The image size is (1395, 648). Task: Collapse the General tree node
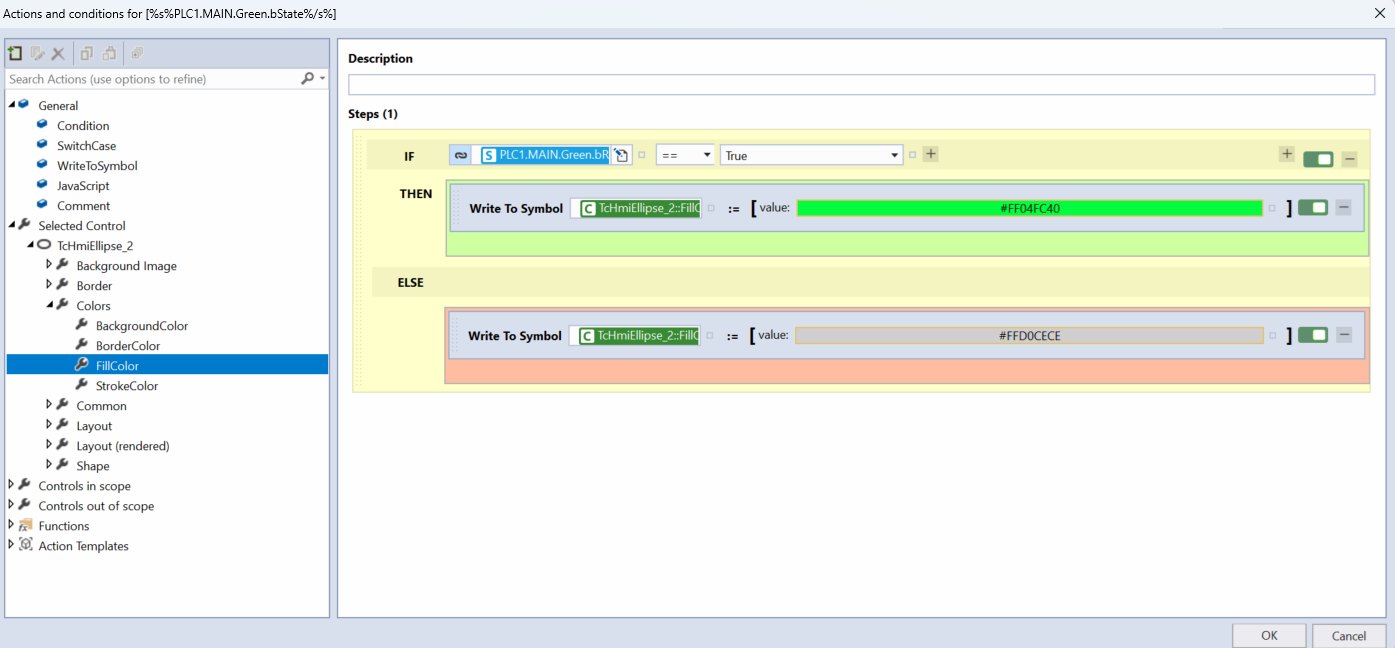pos(12,105)
